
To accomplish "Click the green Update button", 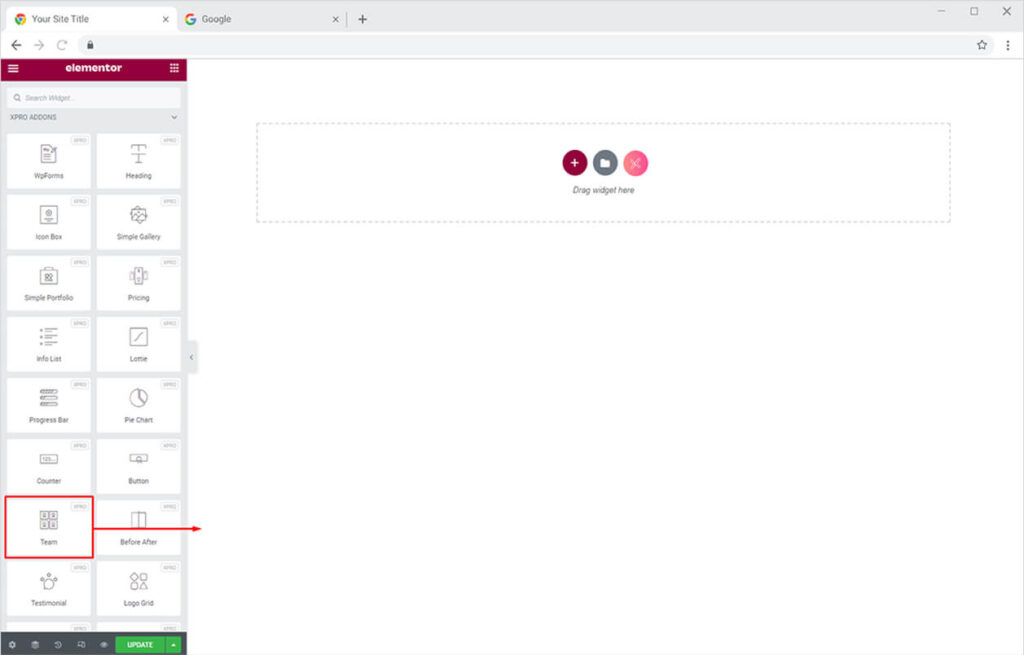I will point(140,645).
